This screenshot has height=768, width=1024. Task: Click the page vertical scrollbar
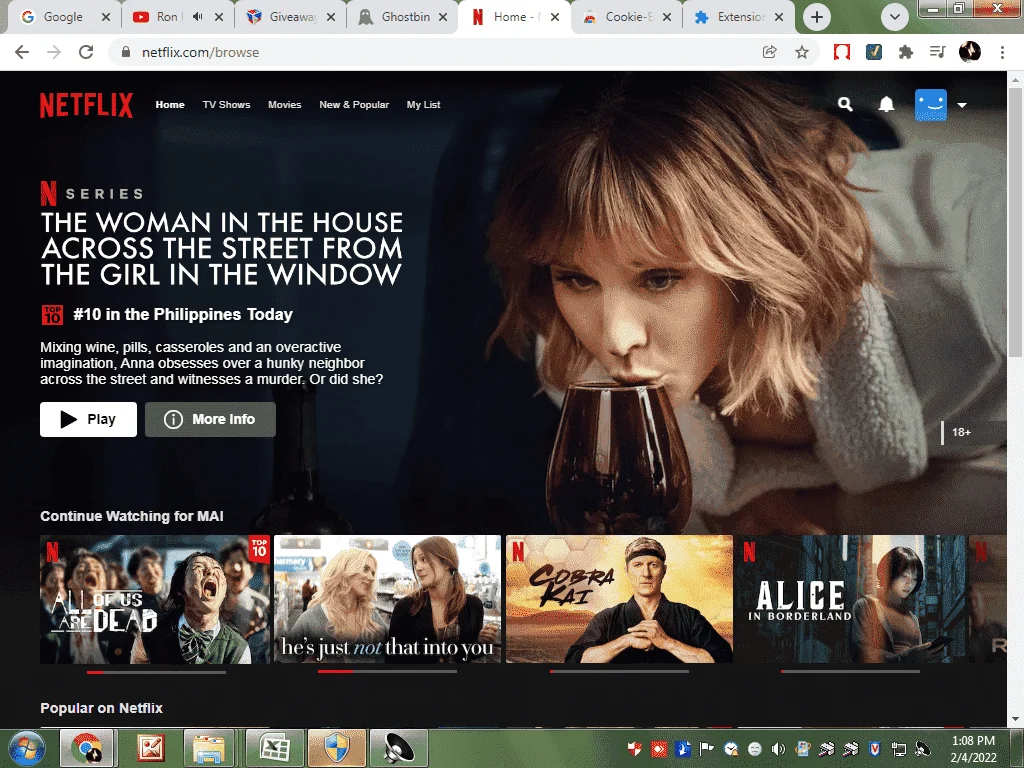[1014, 222]
